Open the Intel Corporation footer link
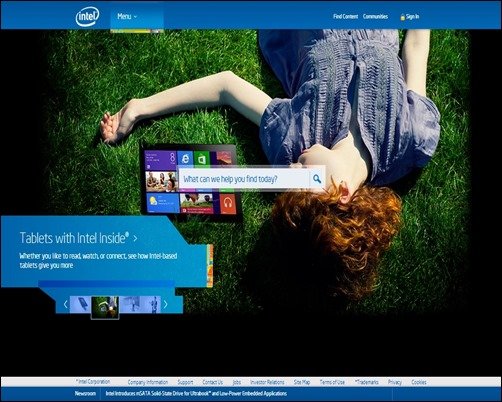The image size is (502, 402). coord(93,382)
